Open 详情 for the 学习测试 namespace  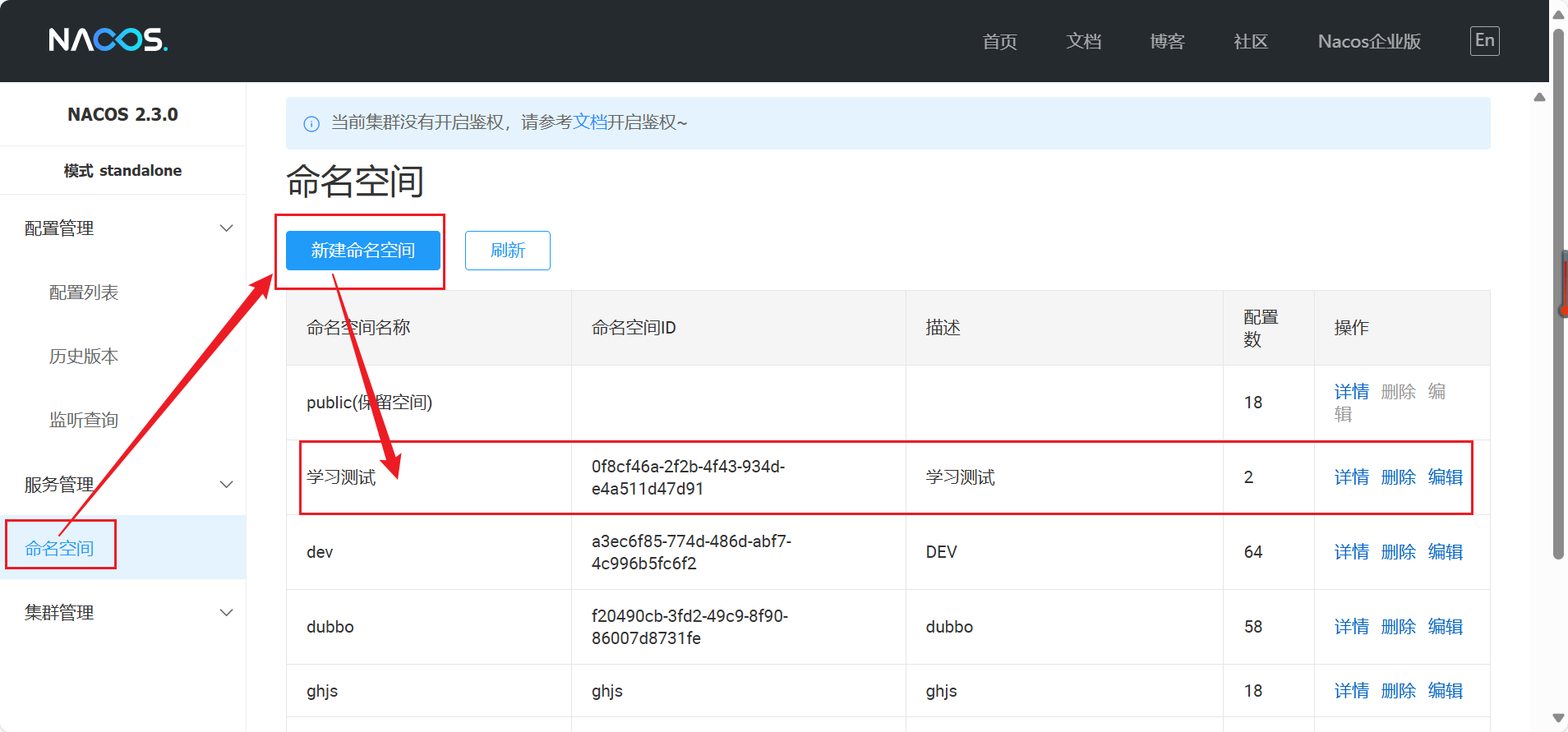1352,477
